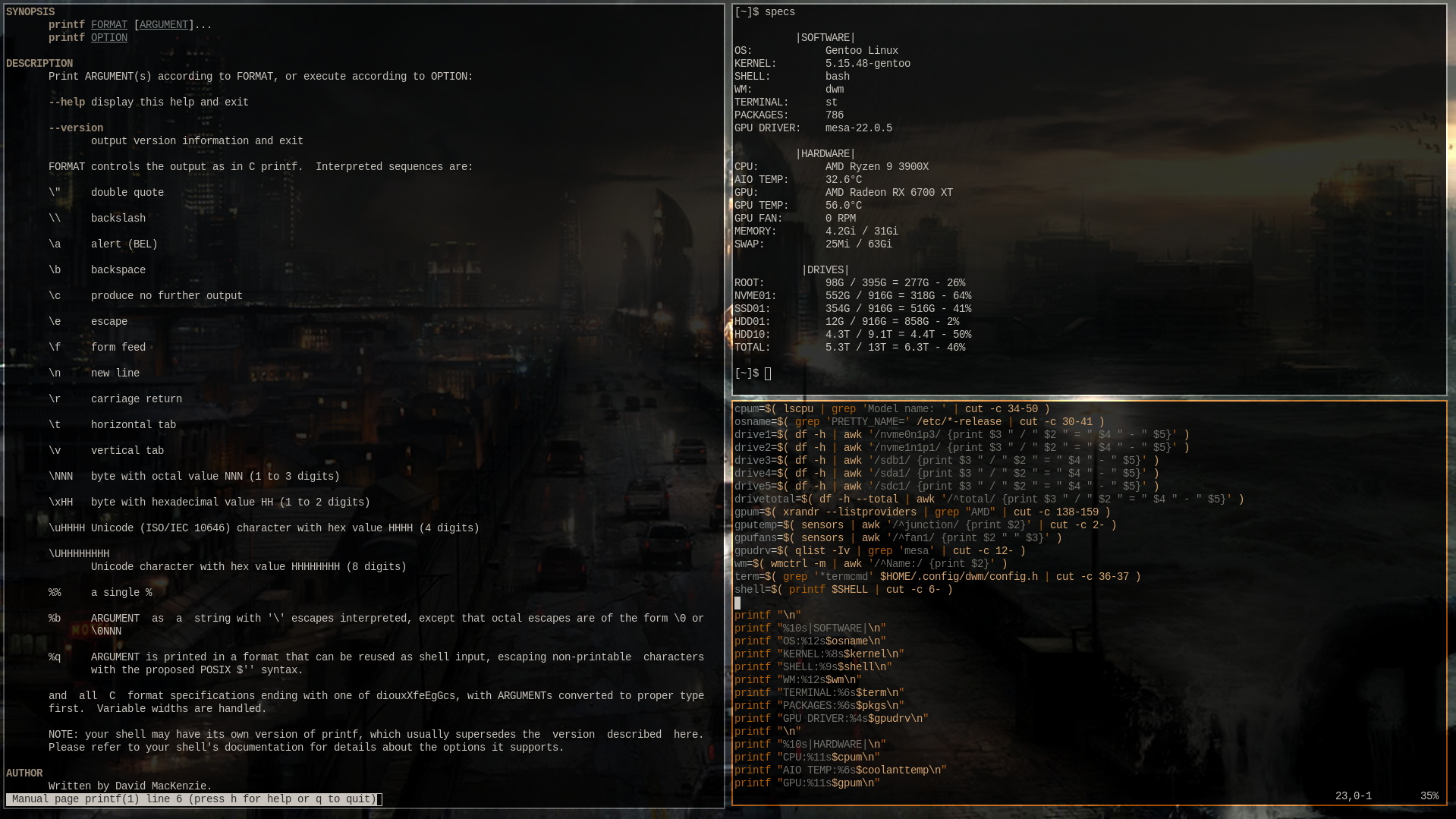Click the AIO TEMP value 32.6°C
This screenshot has width=1456, height=819.
844,180
